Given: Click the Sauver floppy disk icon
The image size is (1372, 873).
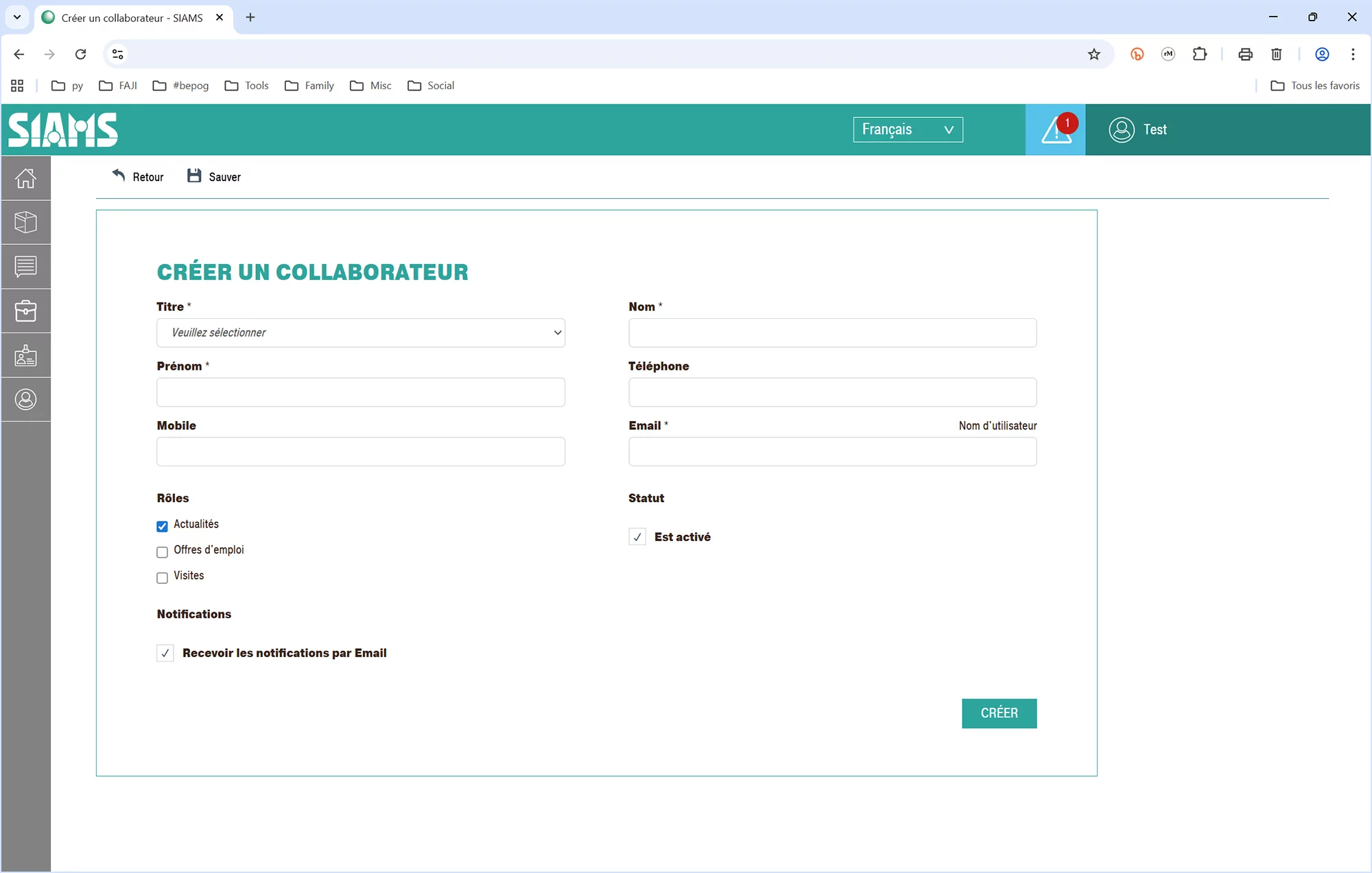Looking at the screenshot, I should click(194, 176).
